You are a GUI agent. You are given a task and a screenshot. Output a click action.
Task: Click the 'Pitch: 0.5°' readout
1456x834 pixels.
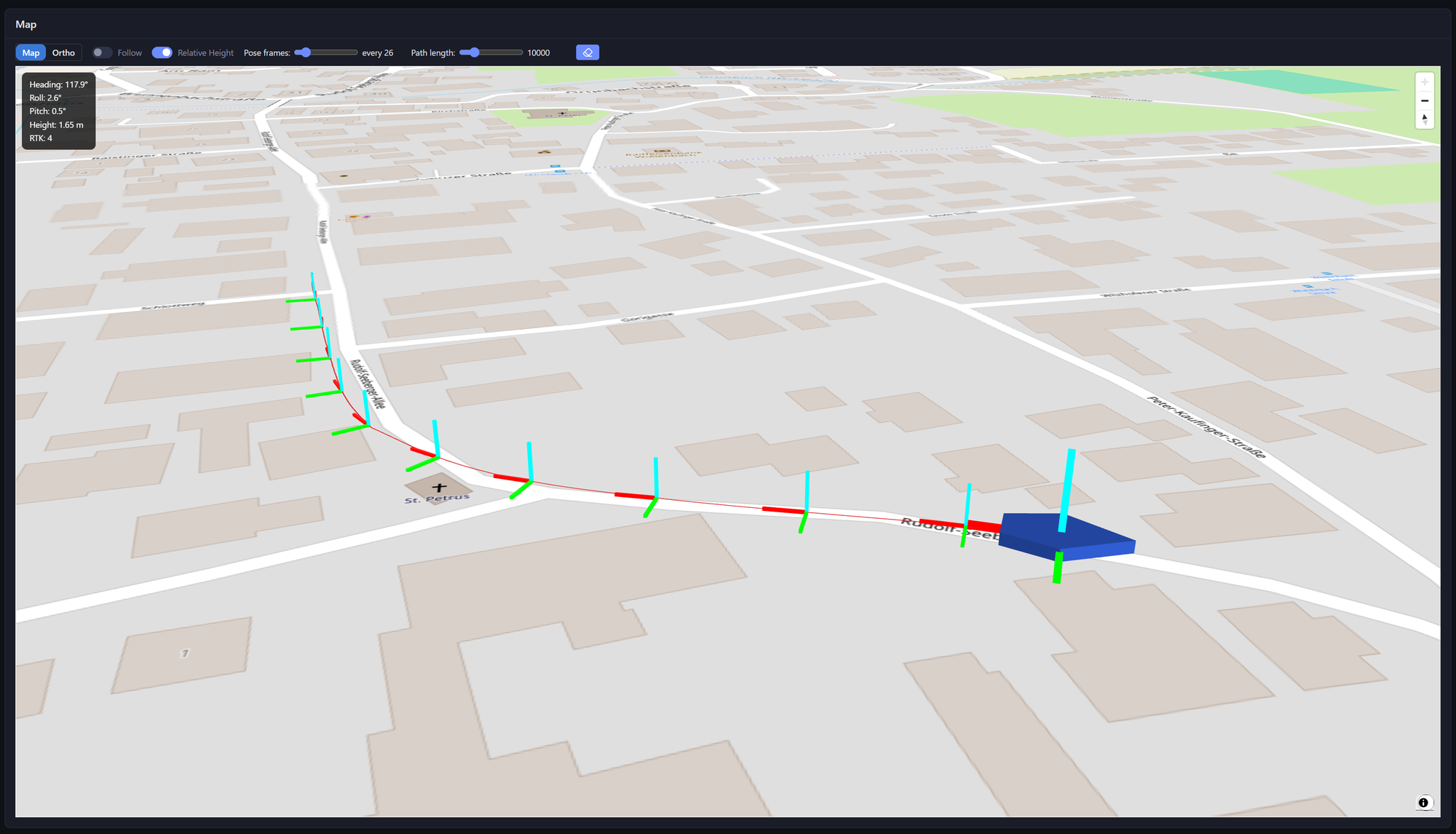47,111
